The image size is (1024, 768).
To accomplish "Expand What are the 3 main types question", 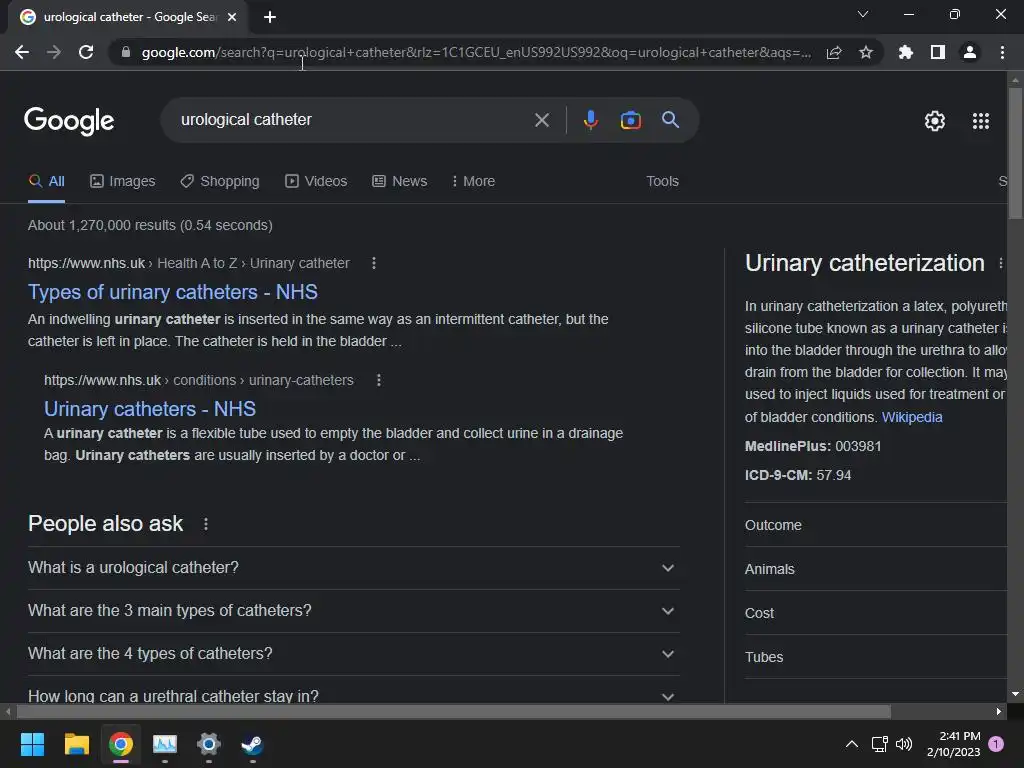I will [x=353, y=611].
